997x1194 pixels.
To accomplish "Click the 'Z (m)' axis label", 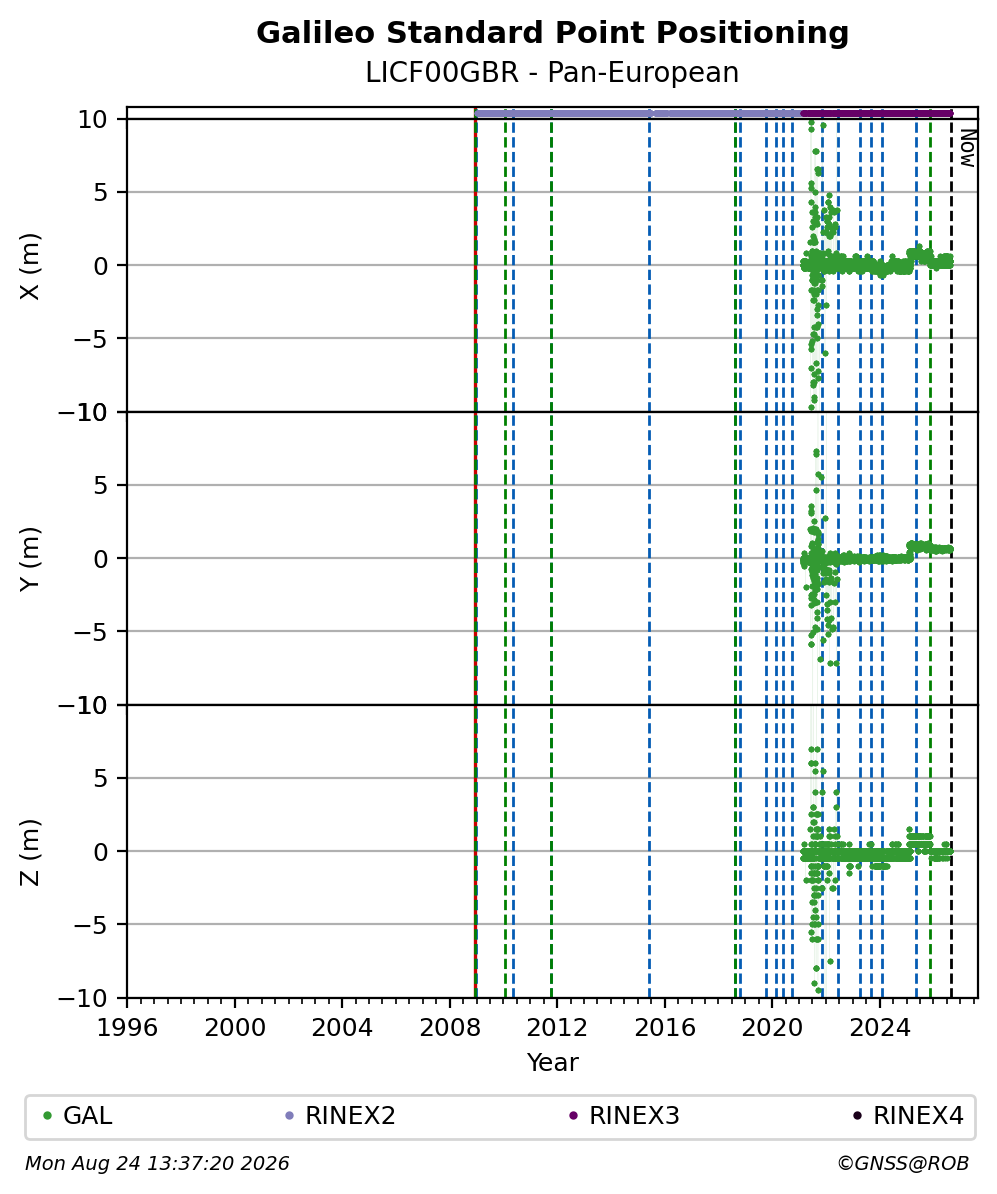I will point(29,852).
